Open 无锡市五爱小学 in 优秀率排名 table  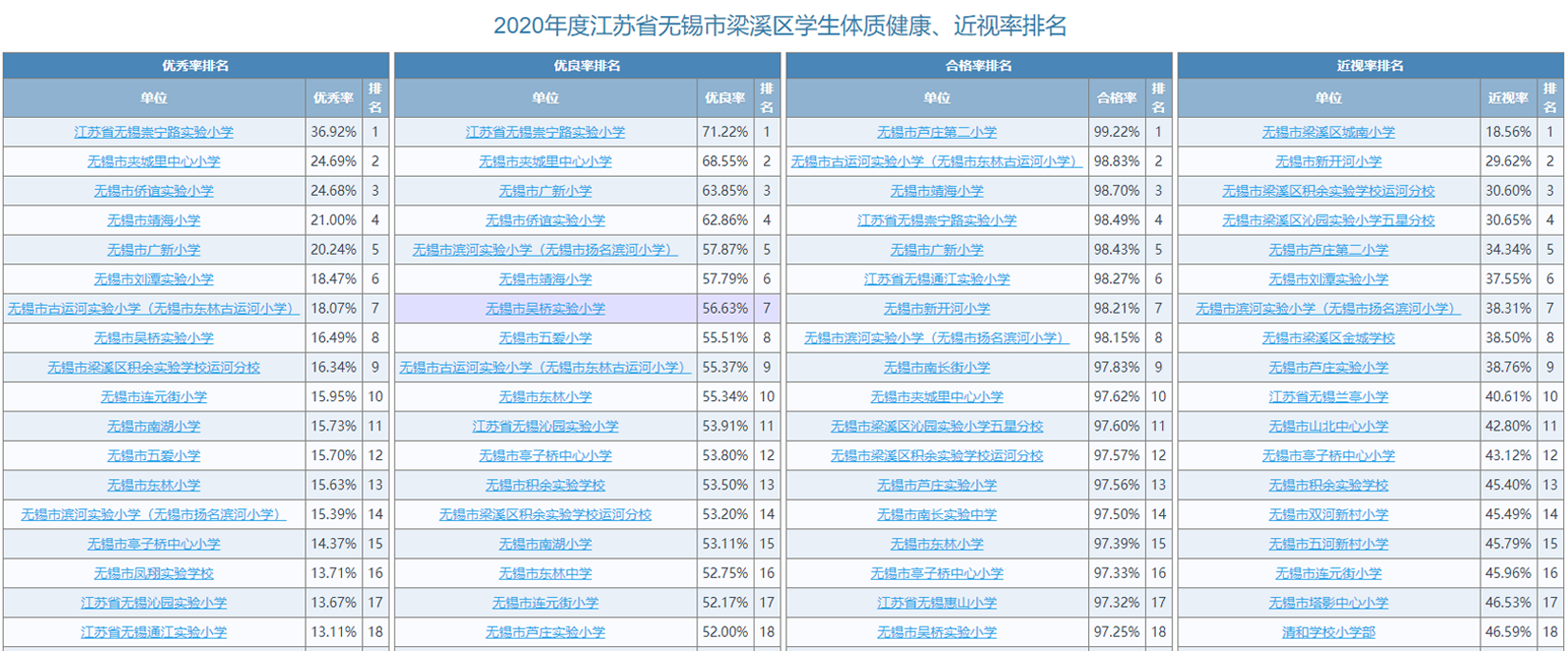coord(154,456)
